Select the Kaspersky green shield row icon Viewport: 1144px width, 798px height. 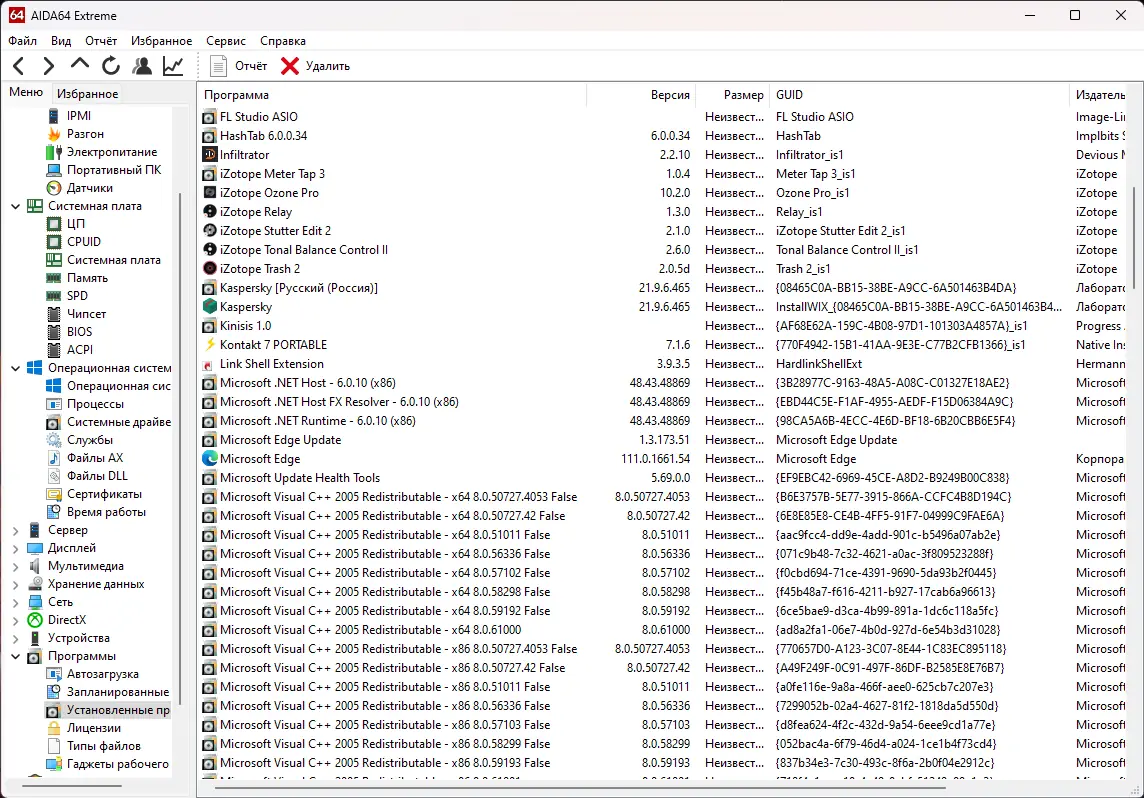pyautogui.click(x=209, y=307)
